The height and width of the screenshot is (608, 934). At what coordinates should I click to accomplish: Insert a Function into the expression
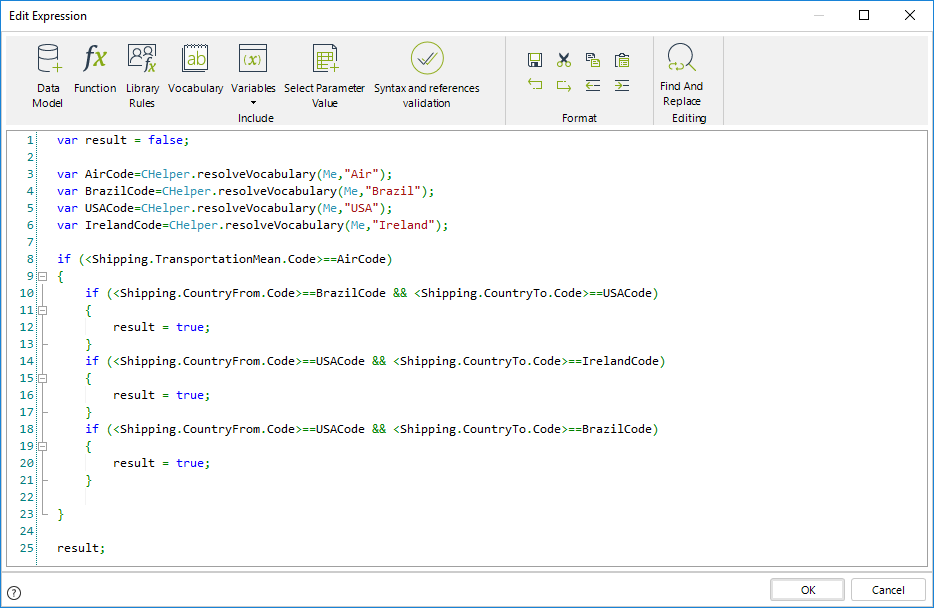point(95,68)
